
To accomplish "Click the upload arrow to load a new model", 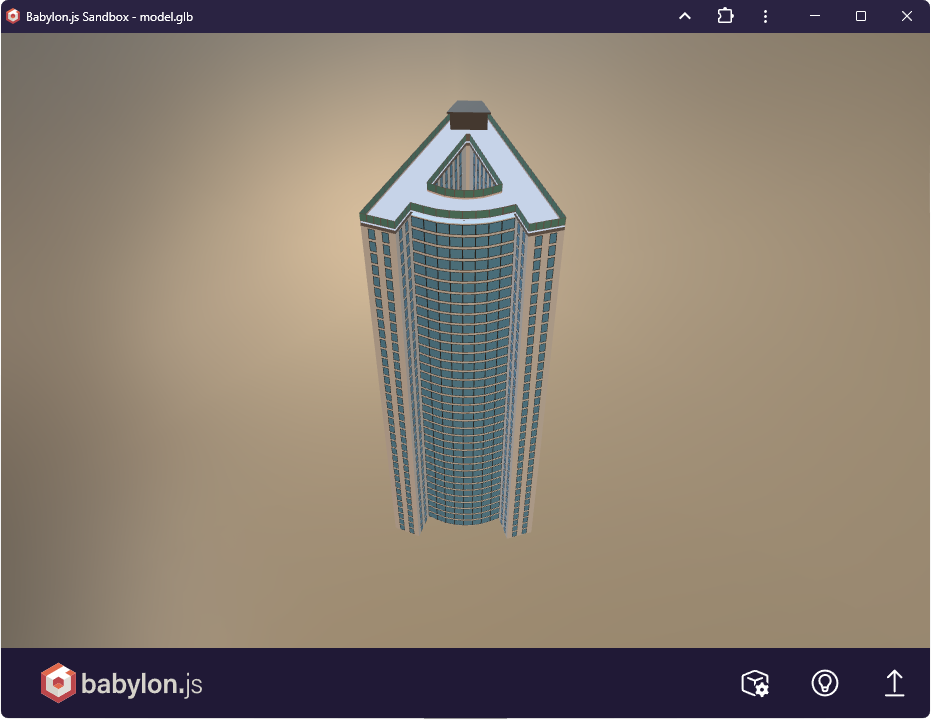I will [x=894, y=683].
